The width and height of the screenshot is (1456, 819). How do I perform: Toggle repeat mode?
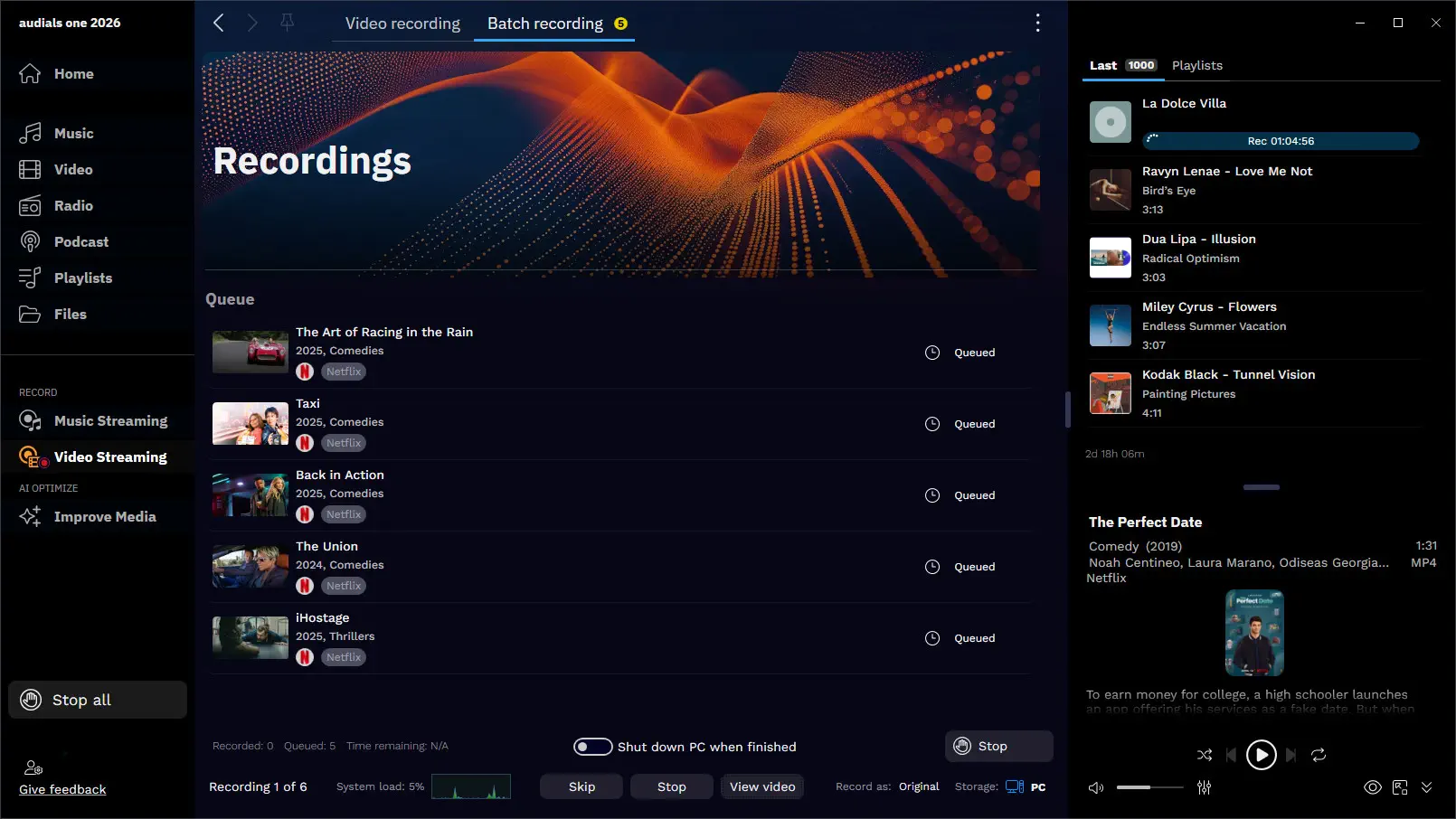pyautogui.click(x=1319, y=755)
